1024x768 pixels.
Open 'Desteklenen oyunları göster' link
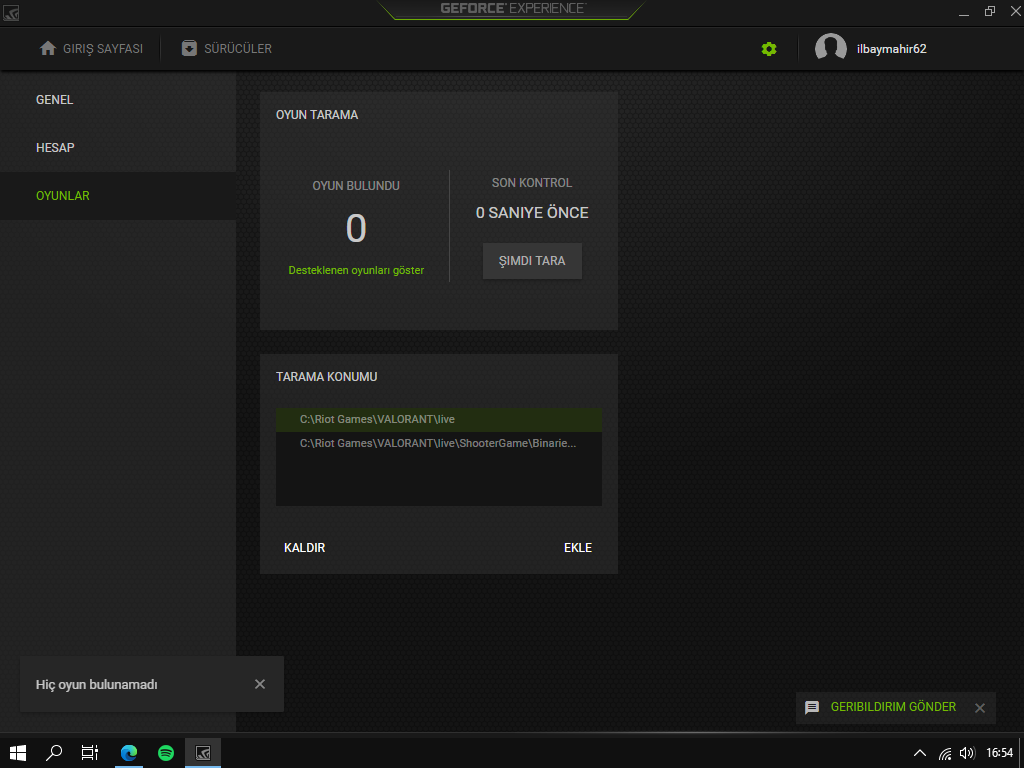pyautogui.click(x=356, y=270)
